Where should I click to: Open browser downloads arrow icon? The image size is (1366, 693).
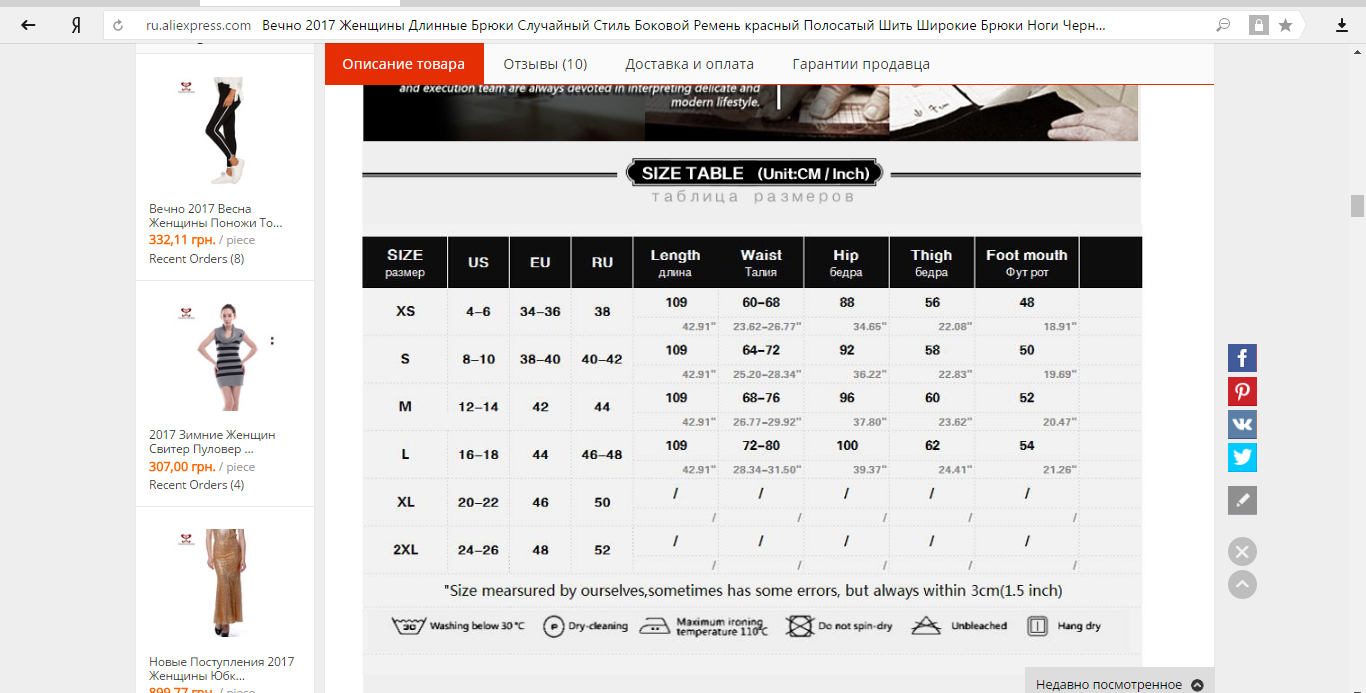tap(1342, 25)
